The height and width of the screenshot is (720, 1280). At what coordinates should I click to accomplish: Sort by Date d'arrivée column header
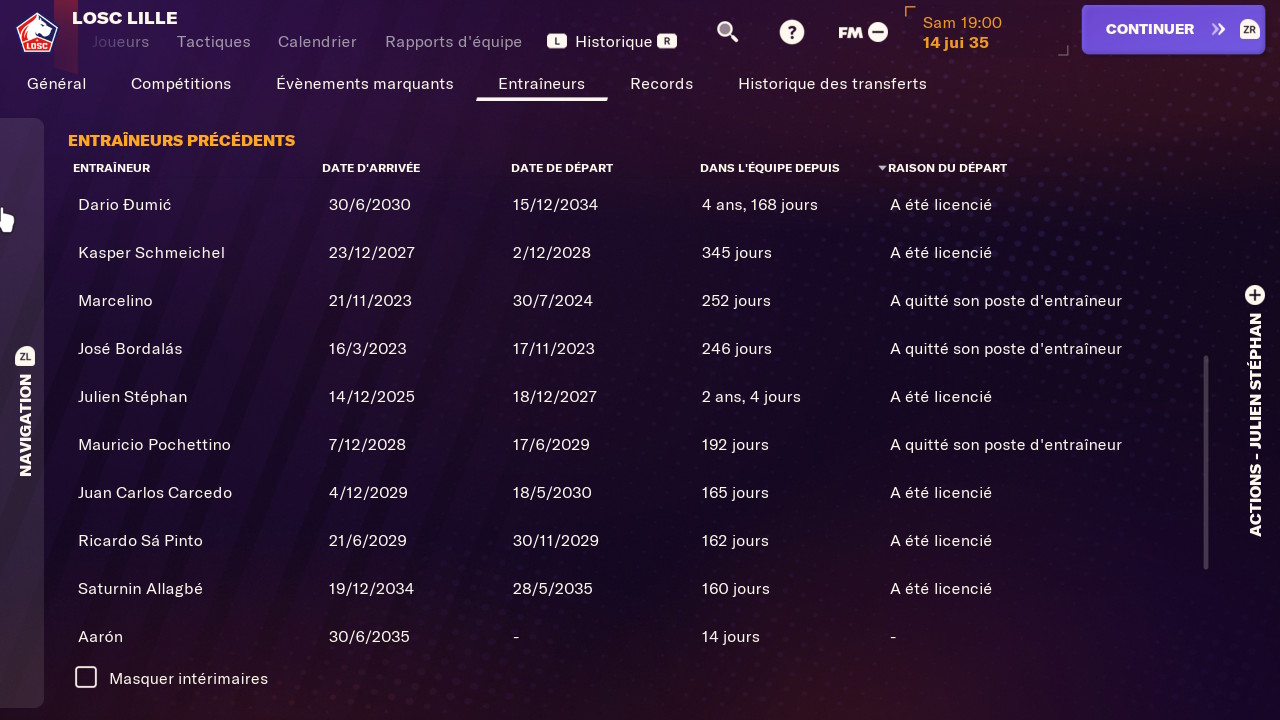pos(370,168)
